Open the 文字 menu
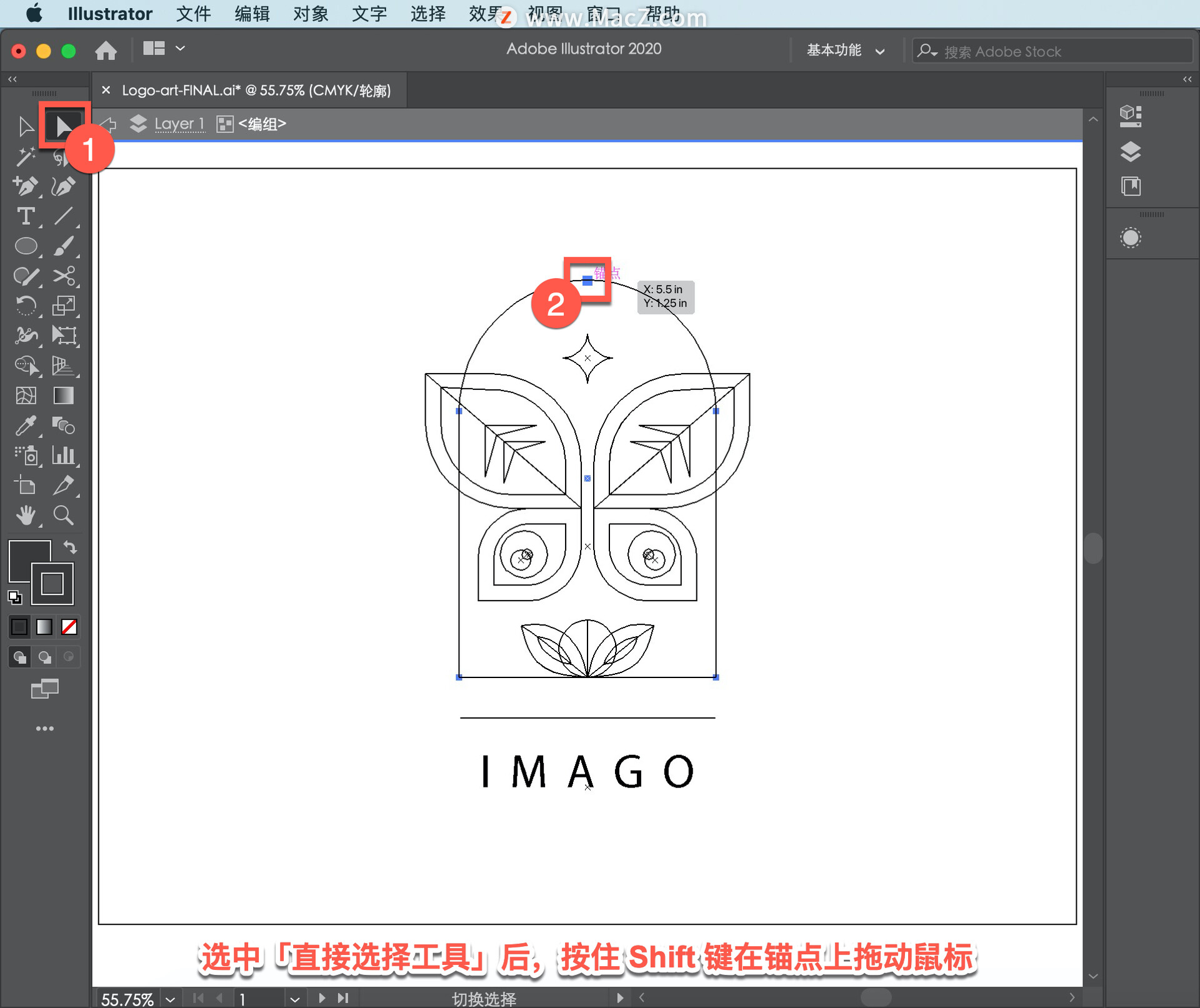This screenshot has height=1008, width=1200. click(x=369, y=14)
